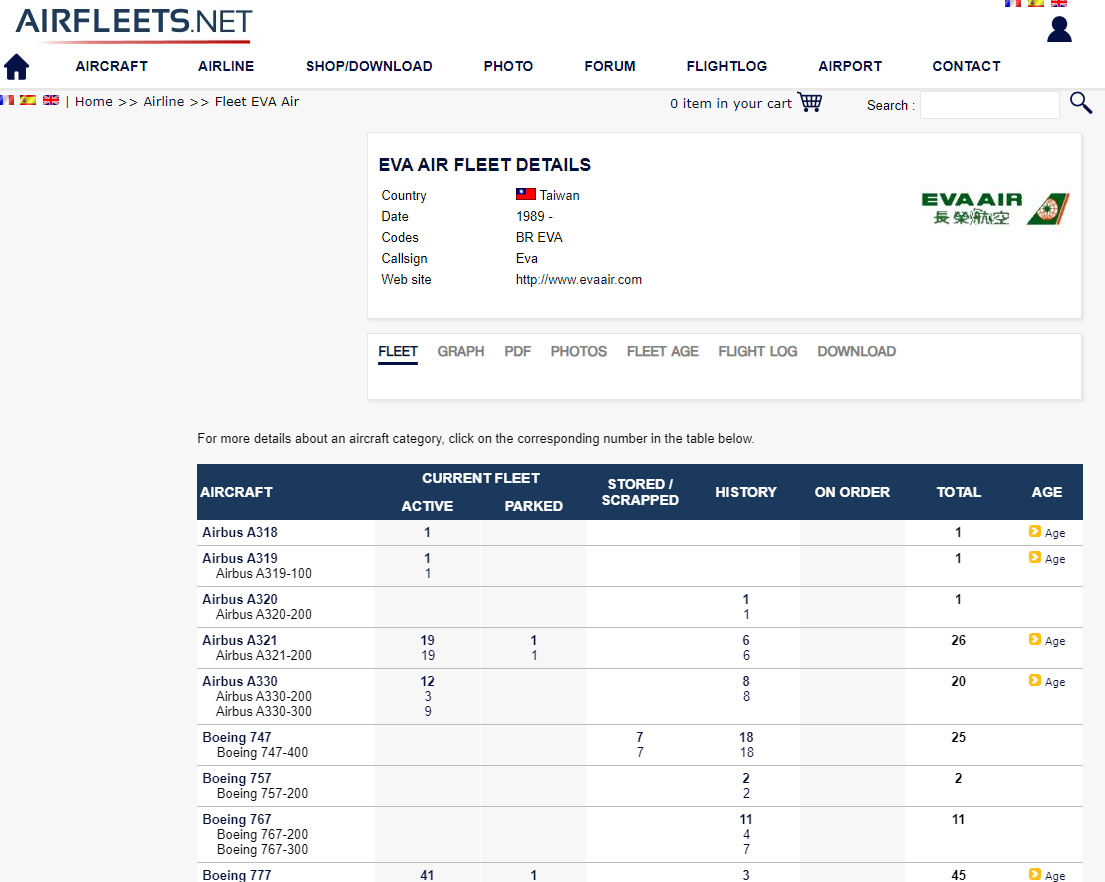Click stored/scrapped count 7 for Boeing 747
This screenshot has height=882, width=1105.
640,738
